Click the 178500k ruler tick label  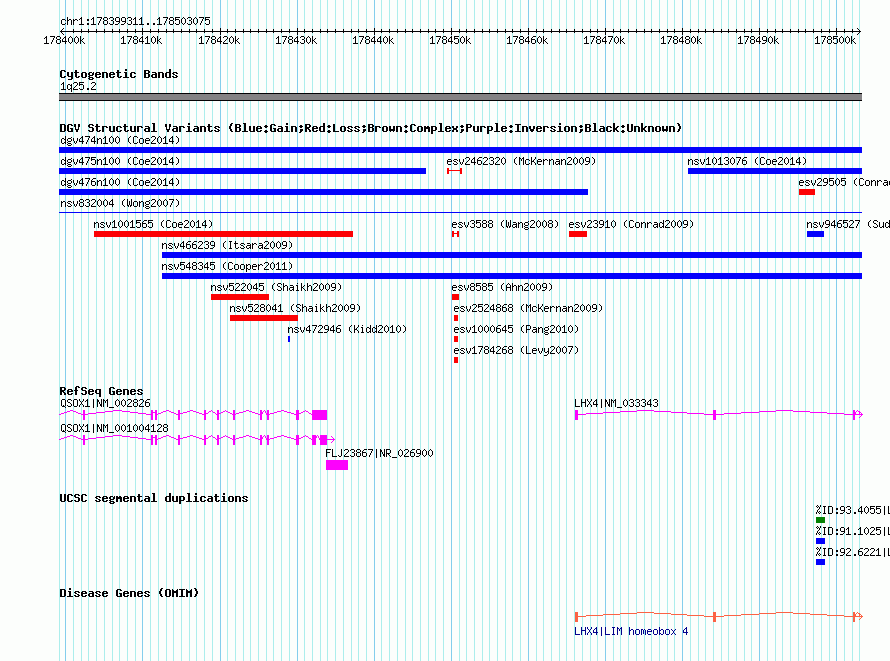point(835,40)
